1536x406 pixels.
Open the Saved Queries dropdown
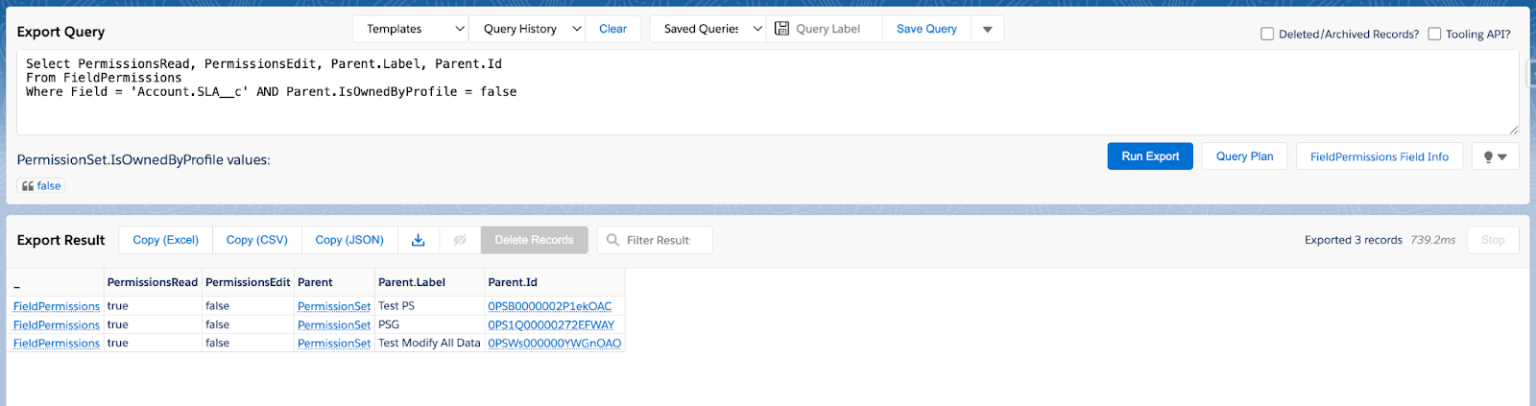(x=708, y=29)
